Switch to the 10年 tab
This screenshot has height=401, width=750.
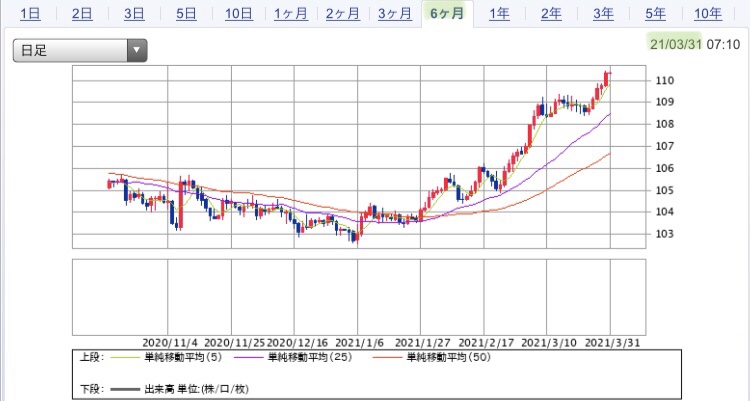pos(707,13)
